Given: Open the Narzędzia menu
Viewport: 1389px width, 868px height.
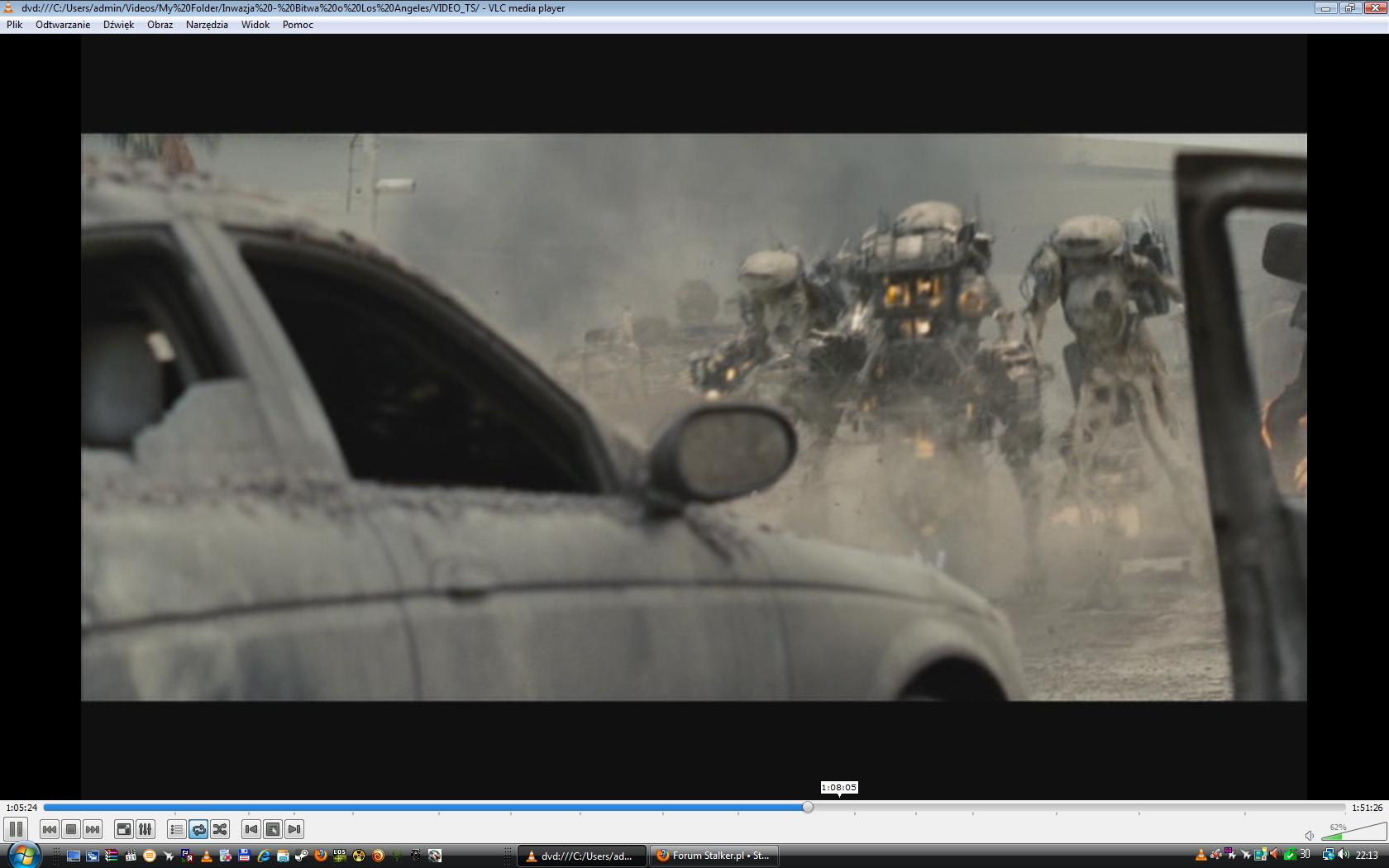Looking at the screenshot, I should click(x=207, y=25).
